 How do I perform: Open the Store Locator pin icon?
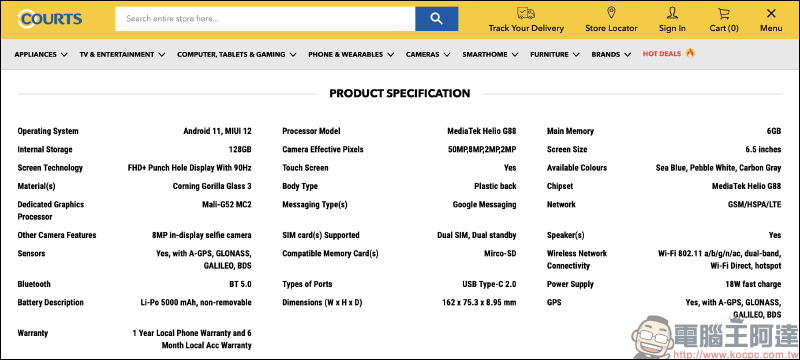[x=611, y=13]
